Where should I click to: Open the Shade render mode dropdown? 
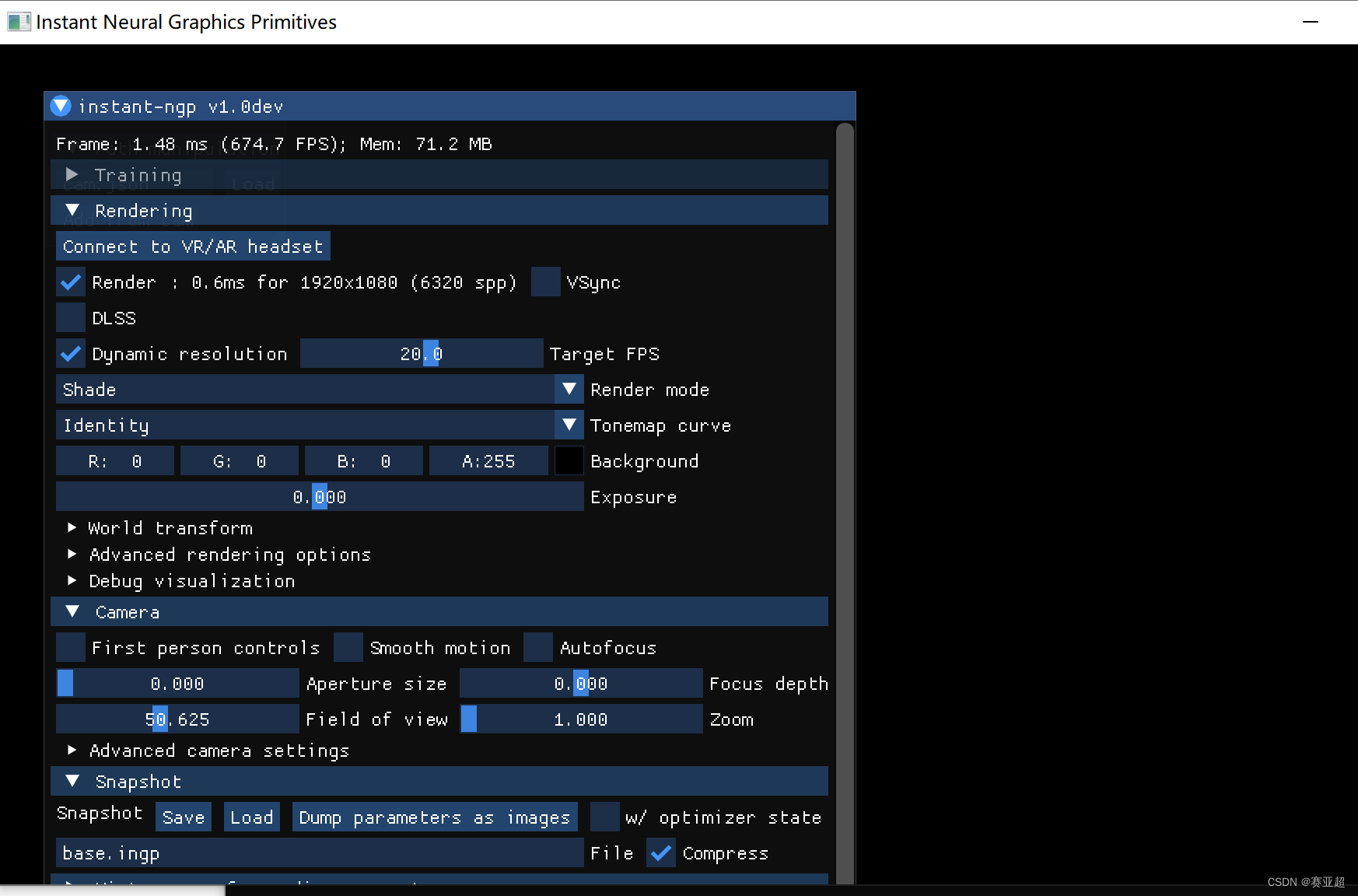coord(569,389)
